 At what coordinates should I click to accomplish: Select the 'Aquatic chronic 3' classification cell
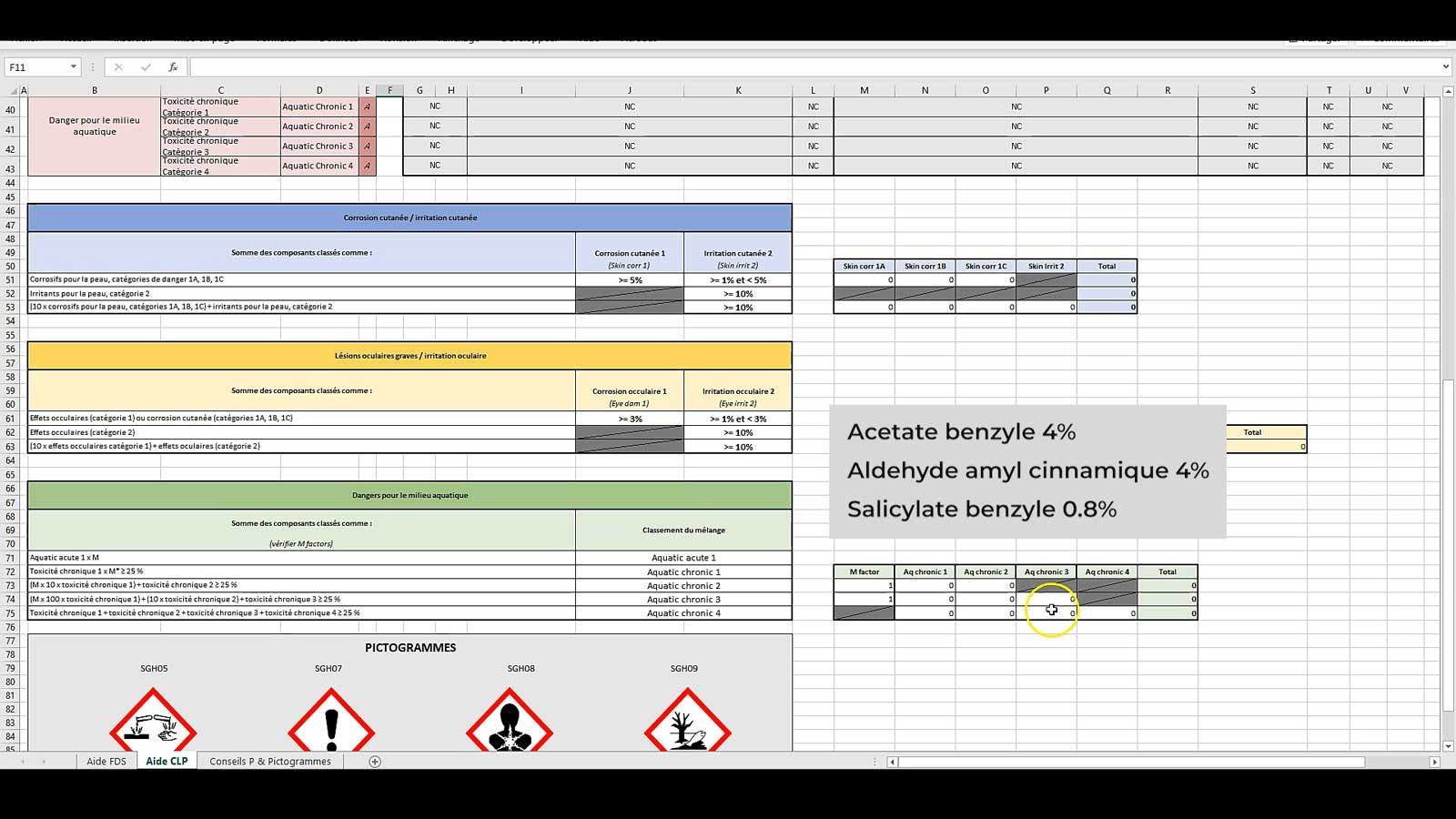click(x=683, y=600)
